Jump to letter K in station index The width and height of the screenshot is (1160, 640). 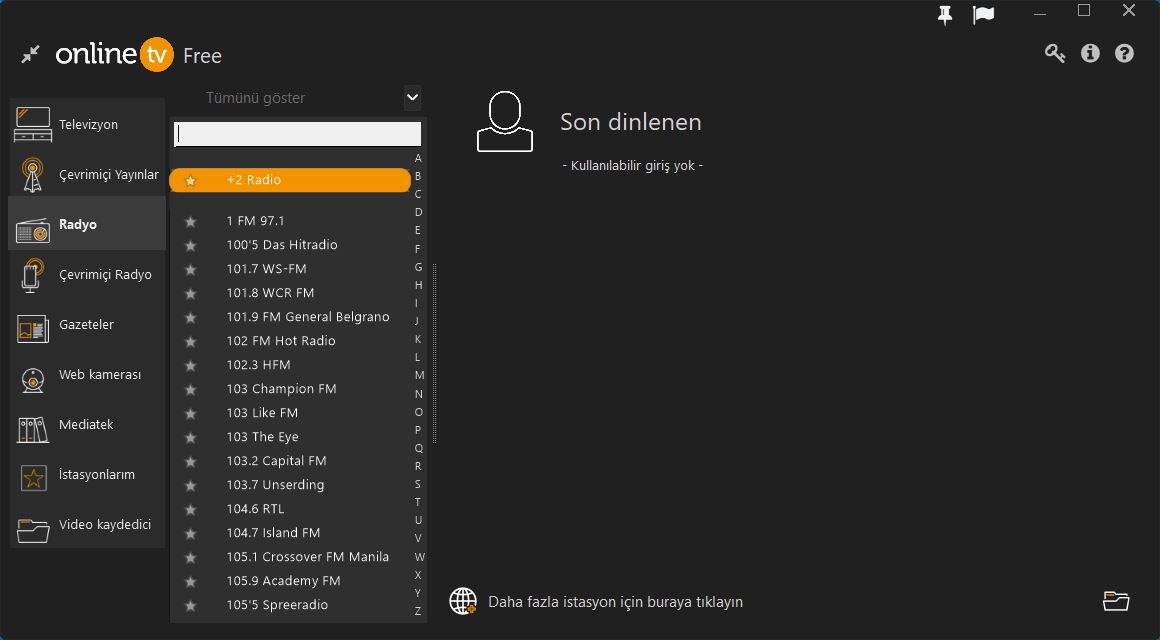click(418, 339)
